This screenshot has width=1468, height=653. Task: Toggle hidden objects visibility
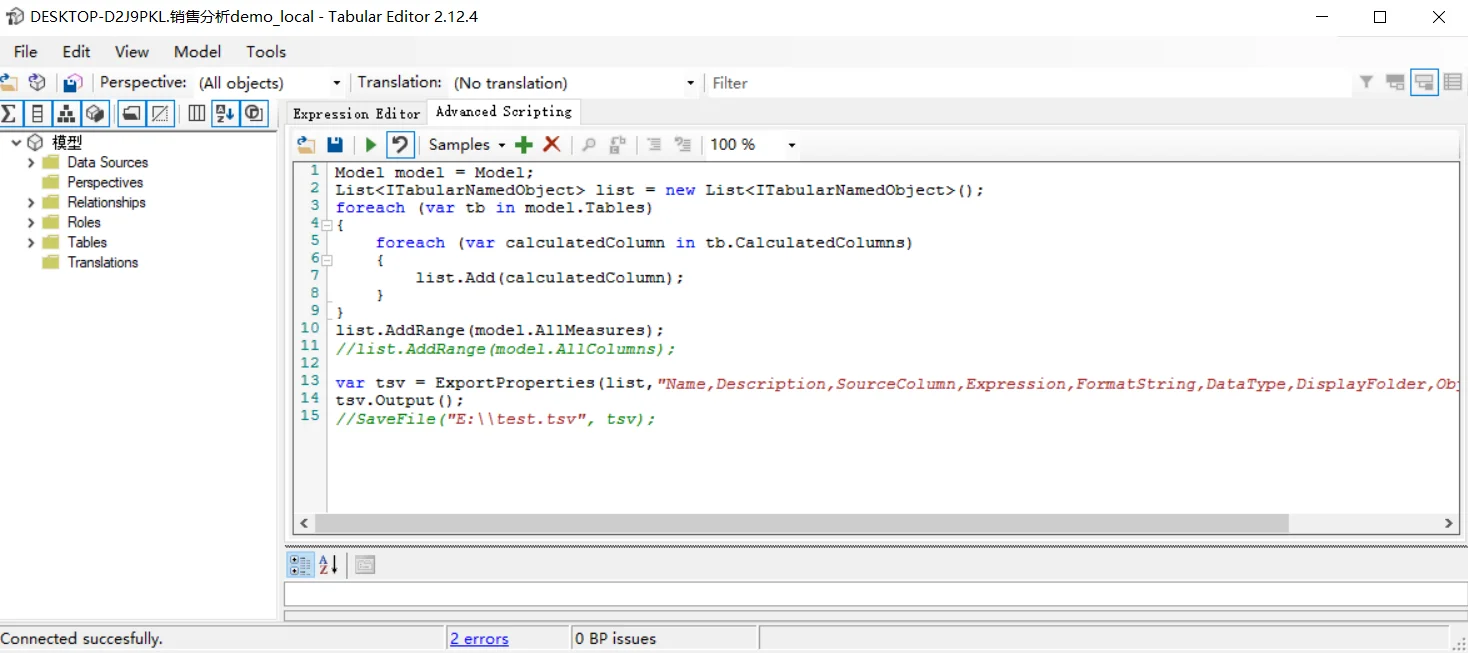pyautogui.click(x=159, y=113)
